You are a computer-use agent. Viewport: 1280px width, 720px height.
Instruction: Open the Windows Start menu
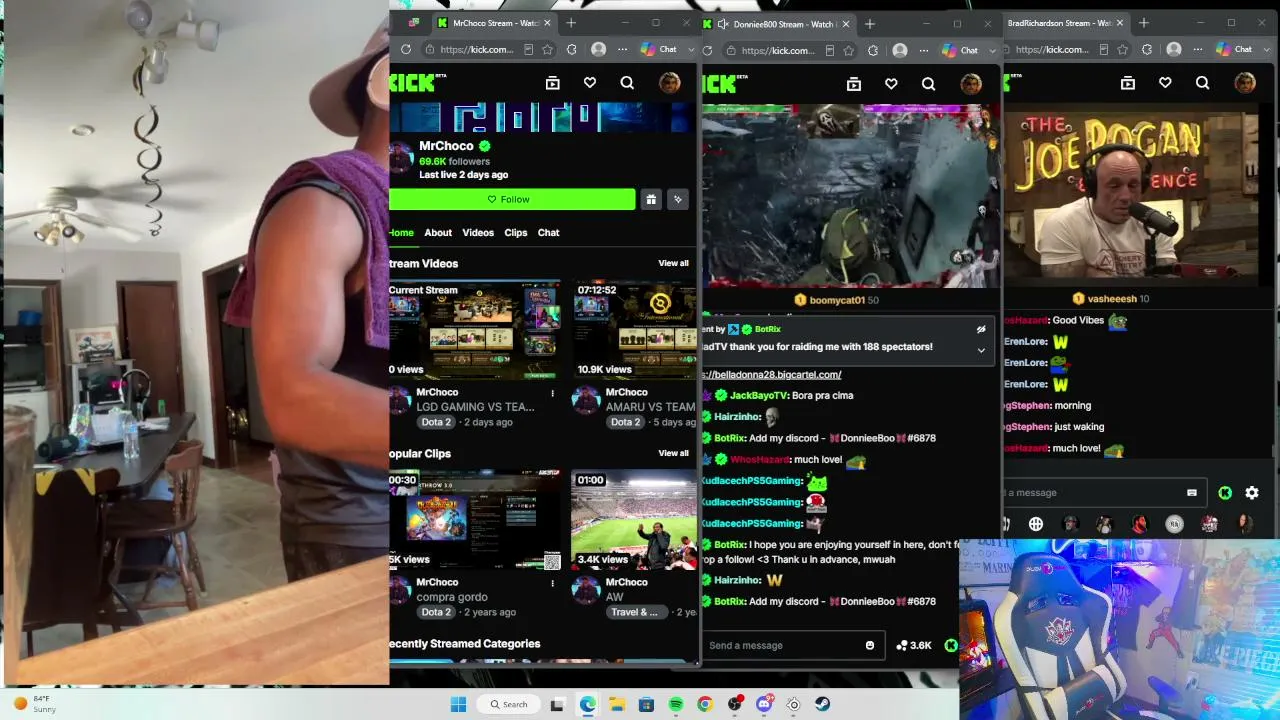[x=458, y=704]
